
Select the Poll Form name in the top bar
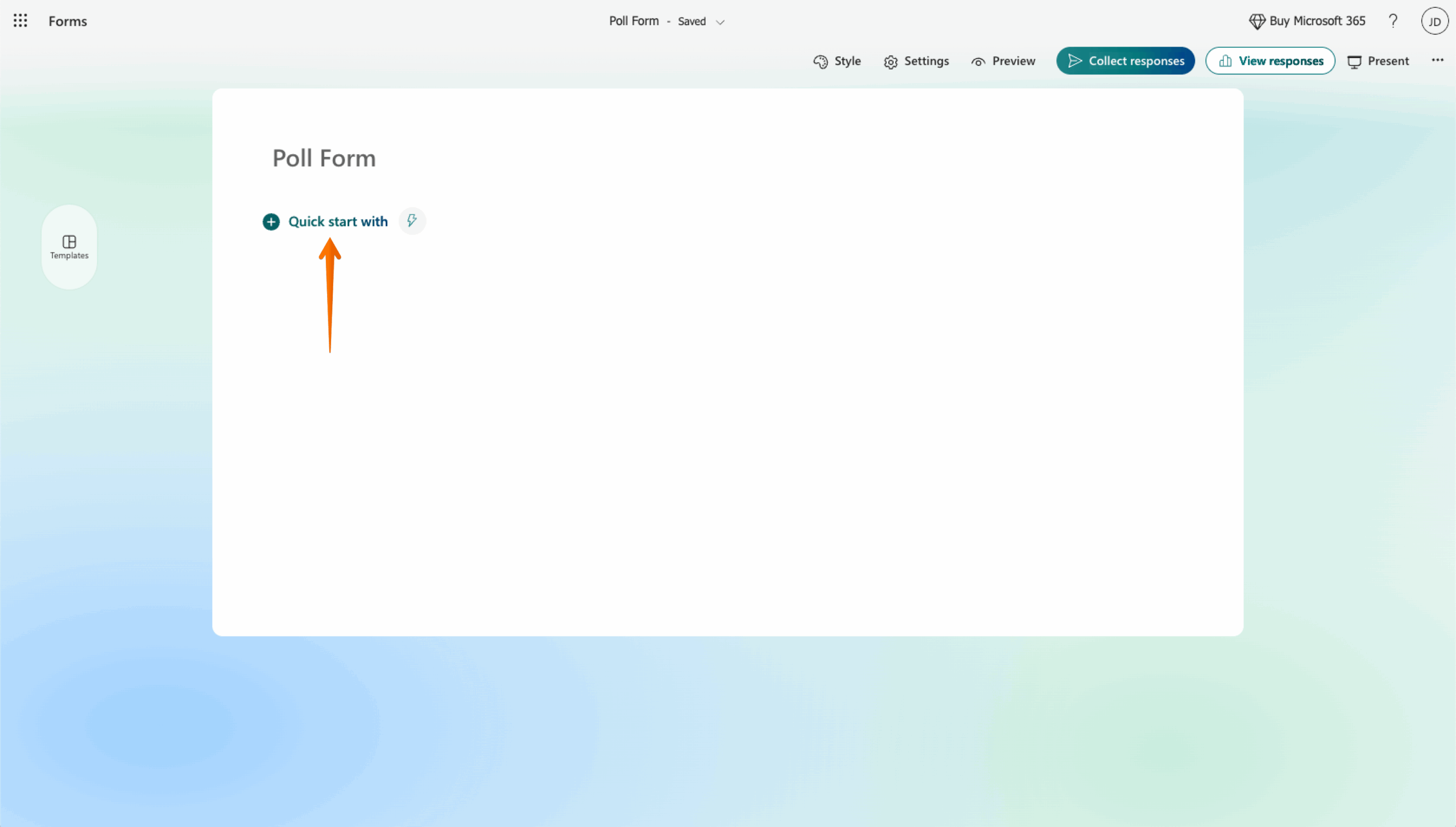coord(633,20)
